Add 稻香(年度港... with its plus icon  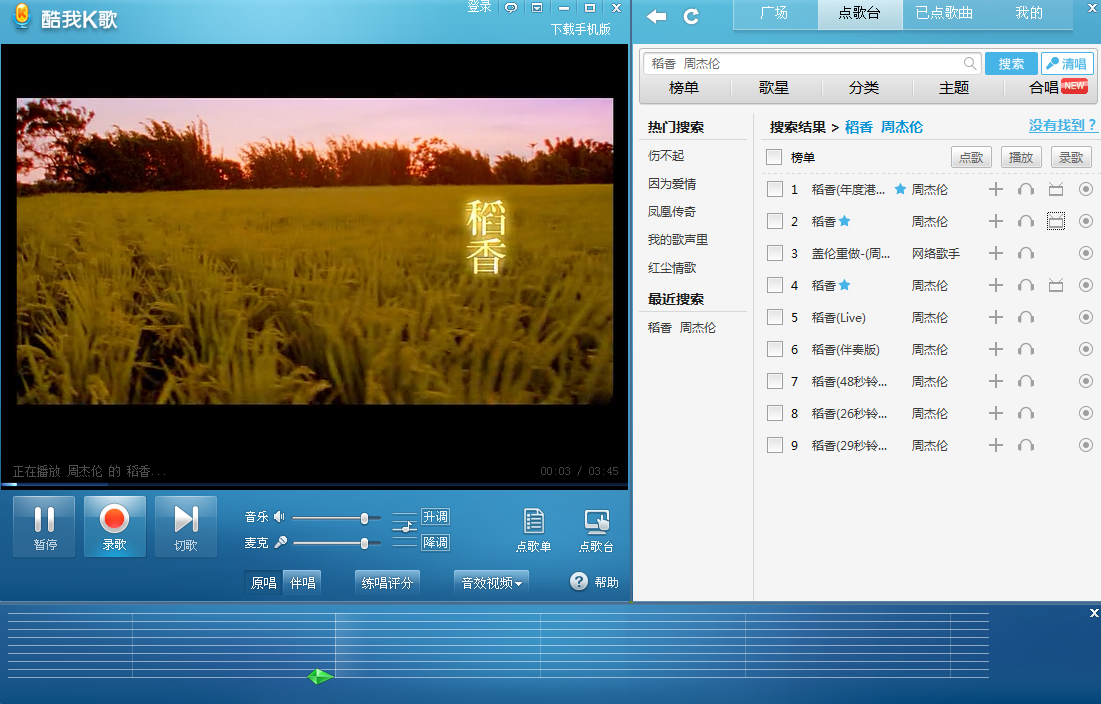(996, 190)
